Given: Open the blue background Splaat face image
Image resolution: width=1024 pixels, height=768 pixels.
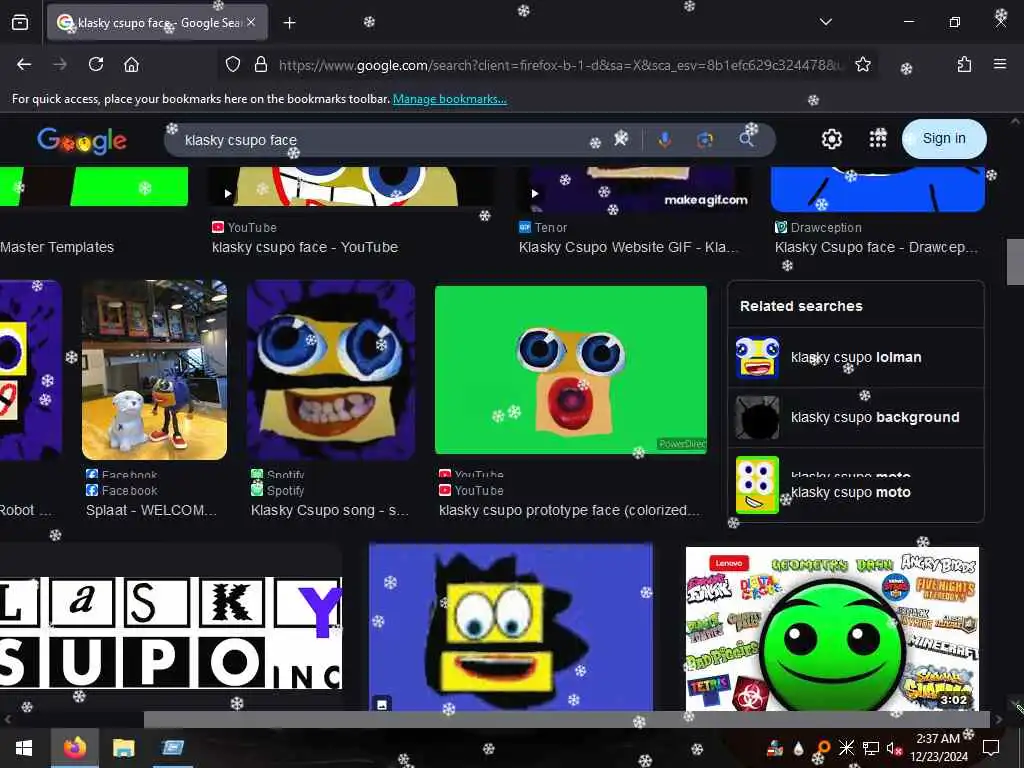Looking at the screenshot, I should click(511, 627).
